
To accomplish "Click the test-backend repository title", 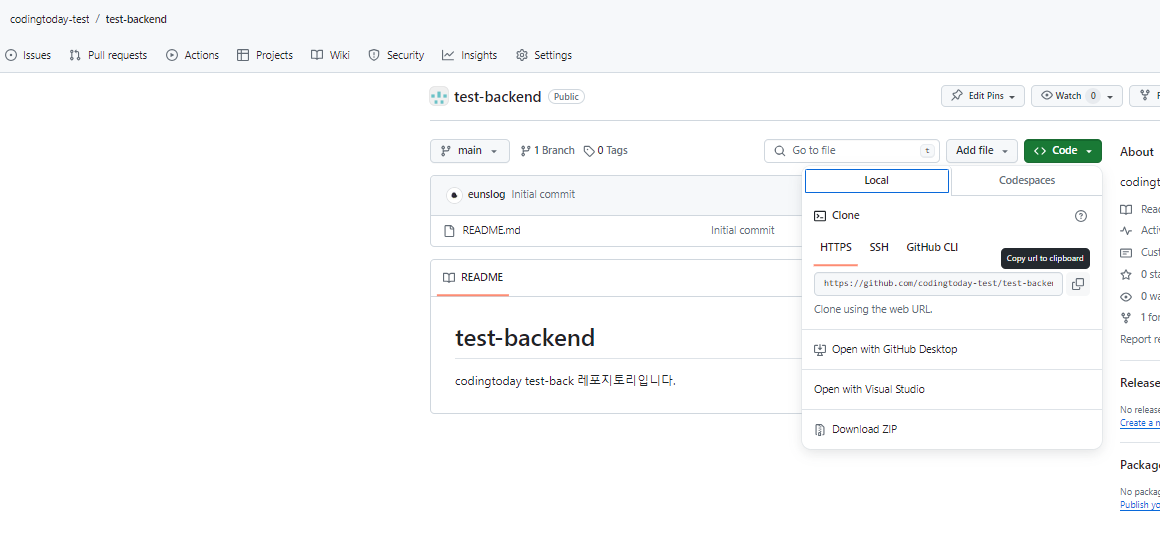I will (x=498, y=97).
